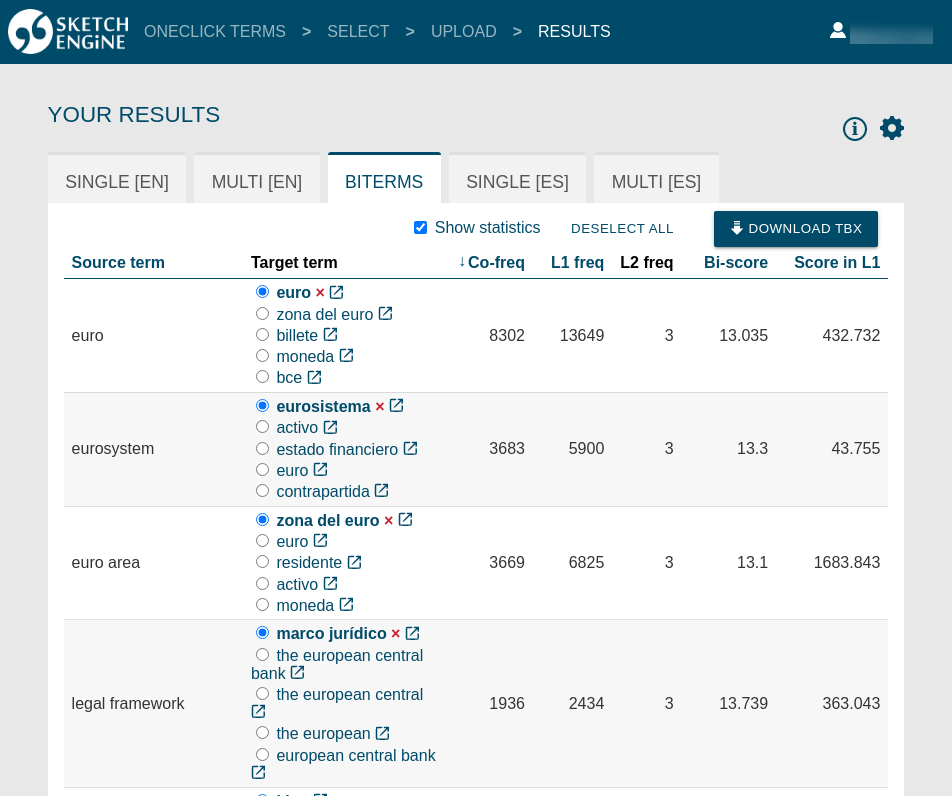Viewport: 952px width, 796px height.
Task: Uncheck the Show statistics checkbox
Action: [x=421, y=228]
